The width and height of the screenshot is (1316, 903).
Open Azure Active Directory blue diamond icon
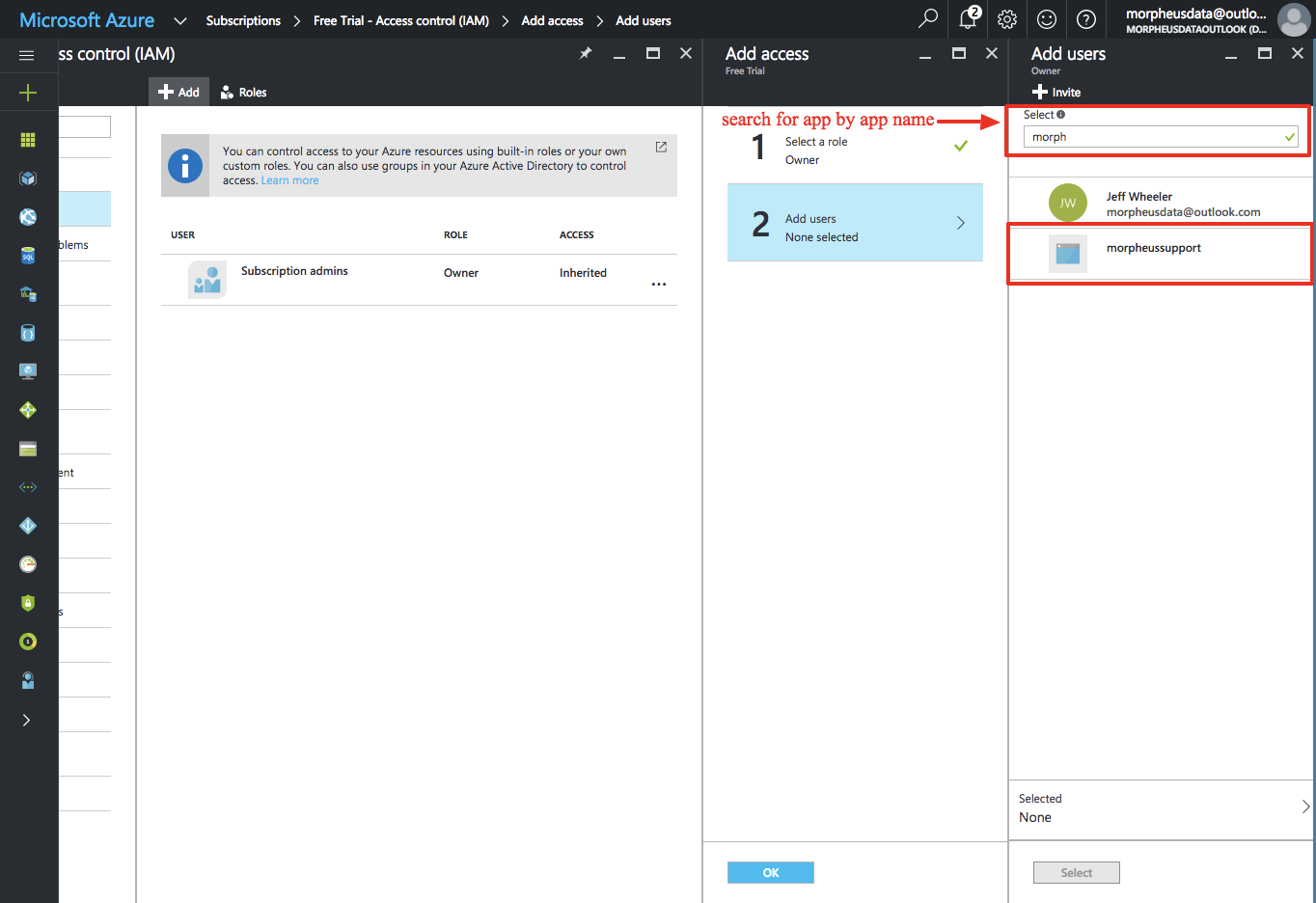(28, 526)
